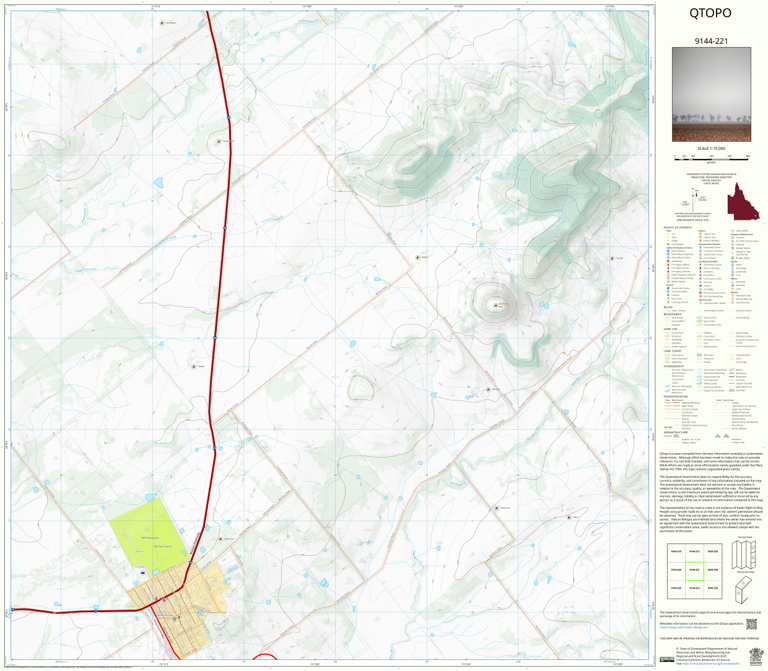Click the horizontal fold diagram
This screenshot has width=768, height=671.
tap(745, 588)
